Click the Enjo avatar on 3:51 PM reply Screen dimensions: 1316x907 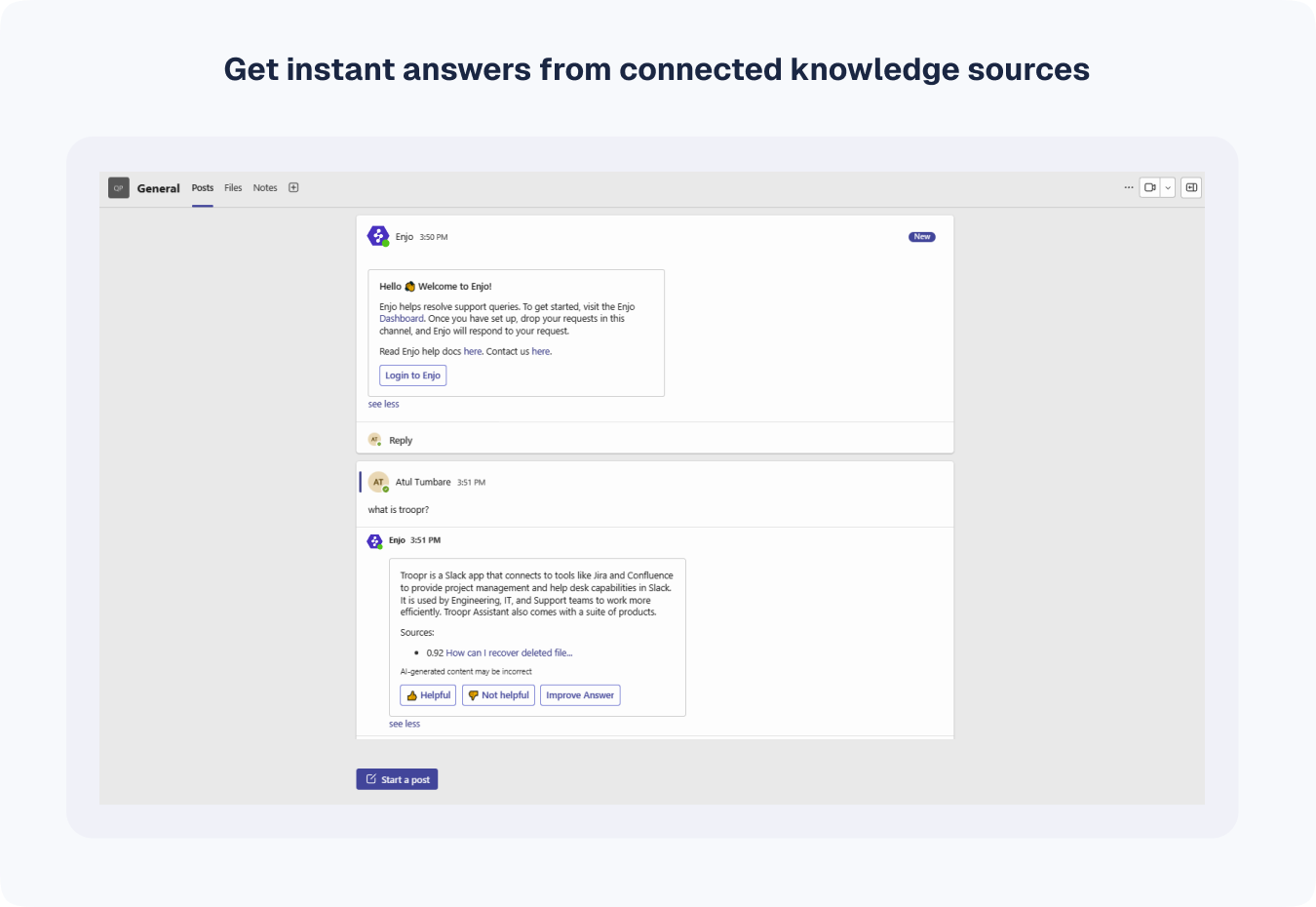[375, 541]
